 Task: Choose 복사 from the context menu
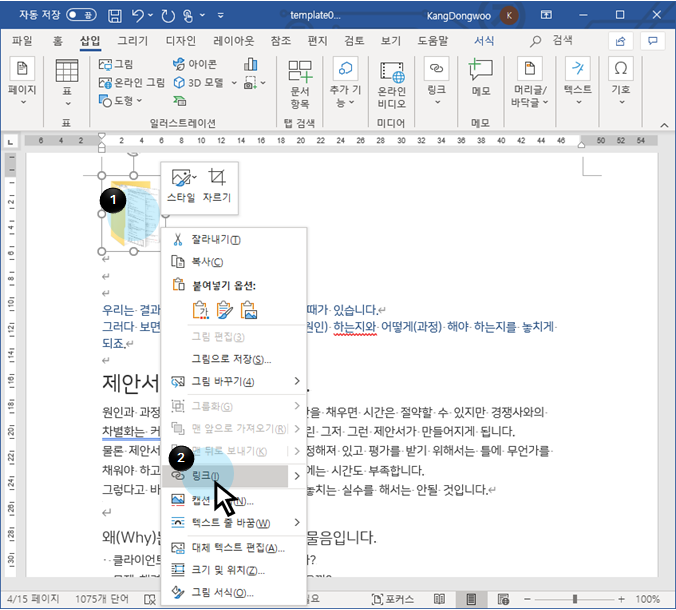click(x=234, y=262)
